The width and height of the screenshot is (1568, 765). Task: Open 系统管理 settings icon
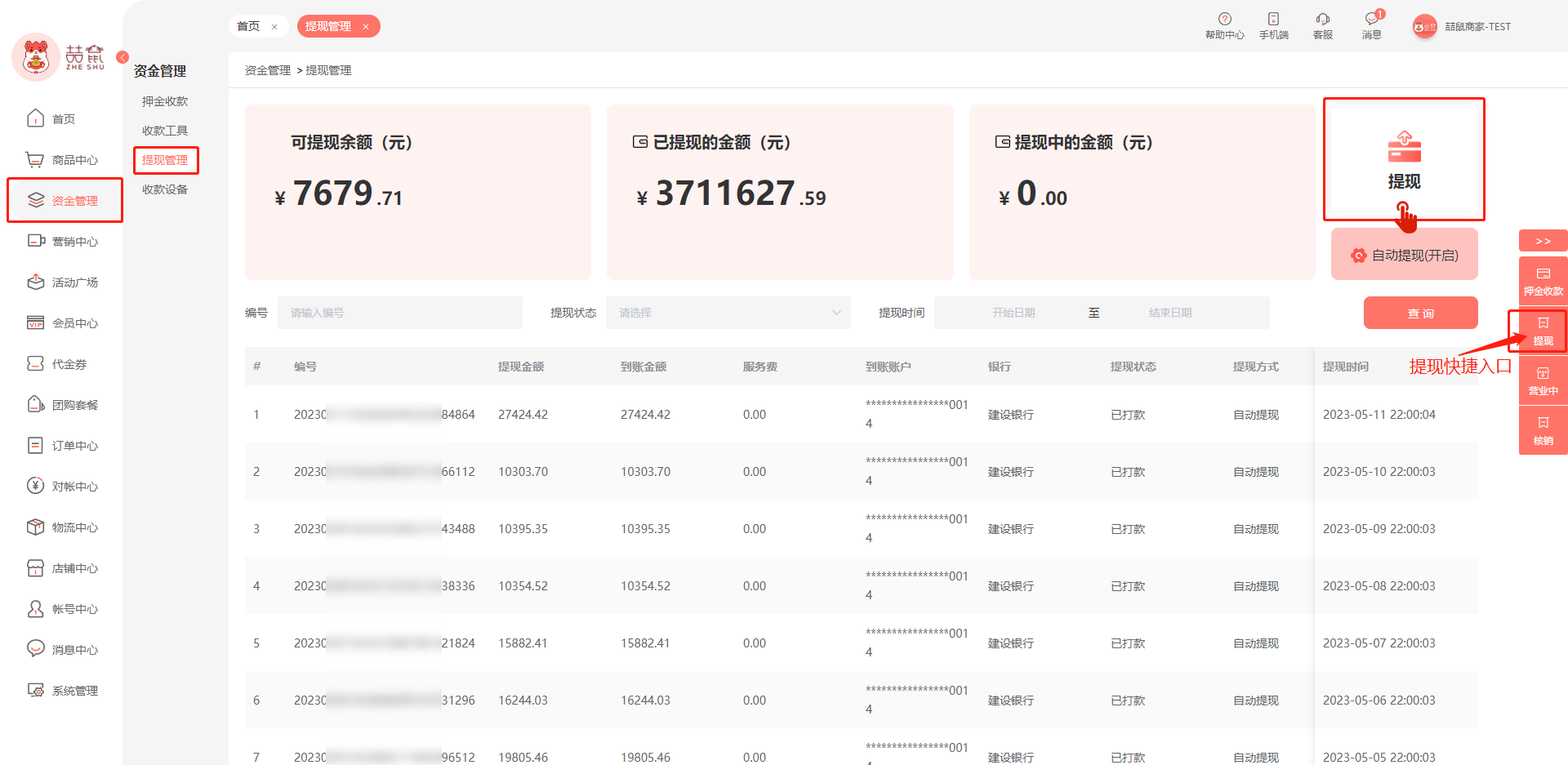(35, 691)
